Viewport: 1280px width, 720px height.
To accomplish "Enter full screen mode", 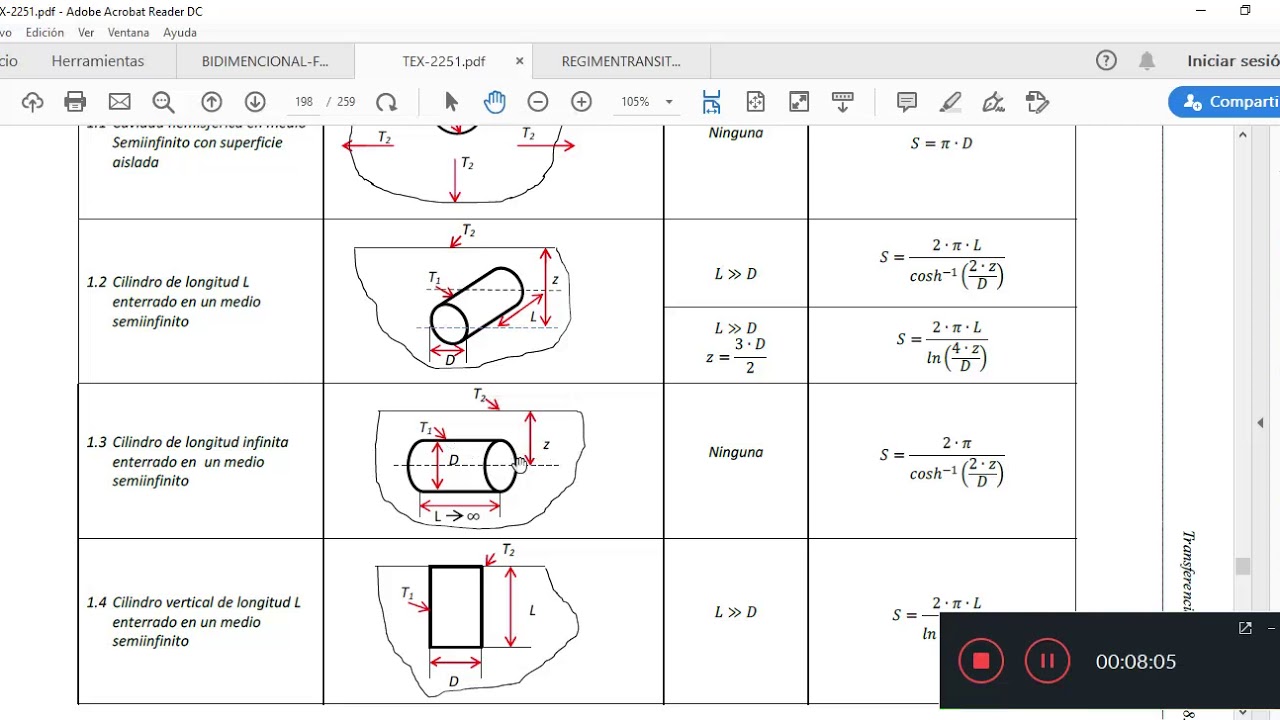I will click(799, 102).
